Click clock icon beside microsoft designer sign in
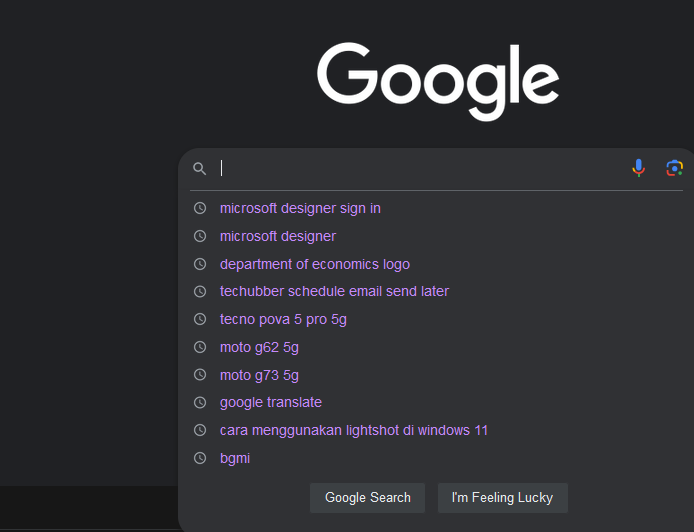The height and width of the screenshot is (532, 694). [x=200, y=208]
